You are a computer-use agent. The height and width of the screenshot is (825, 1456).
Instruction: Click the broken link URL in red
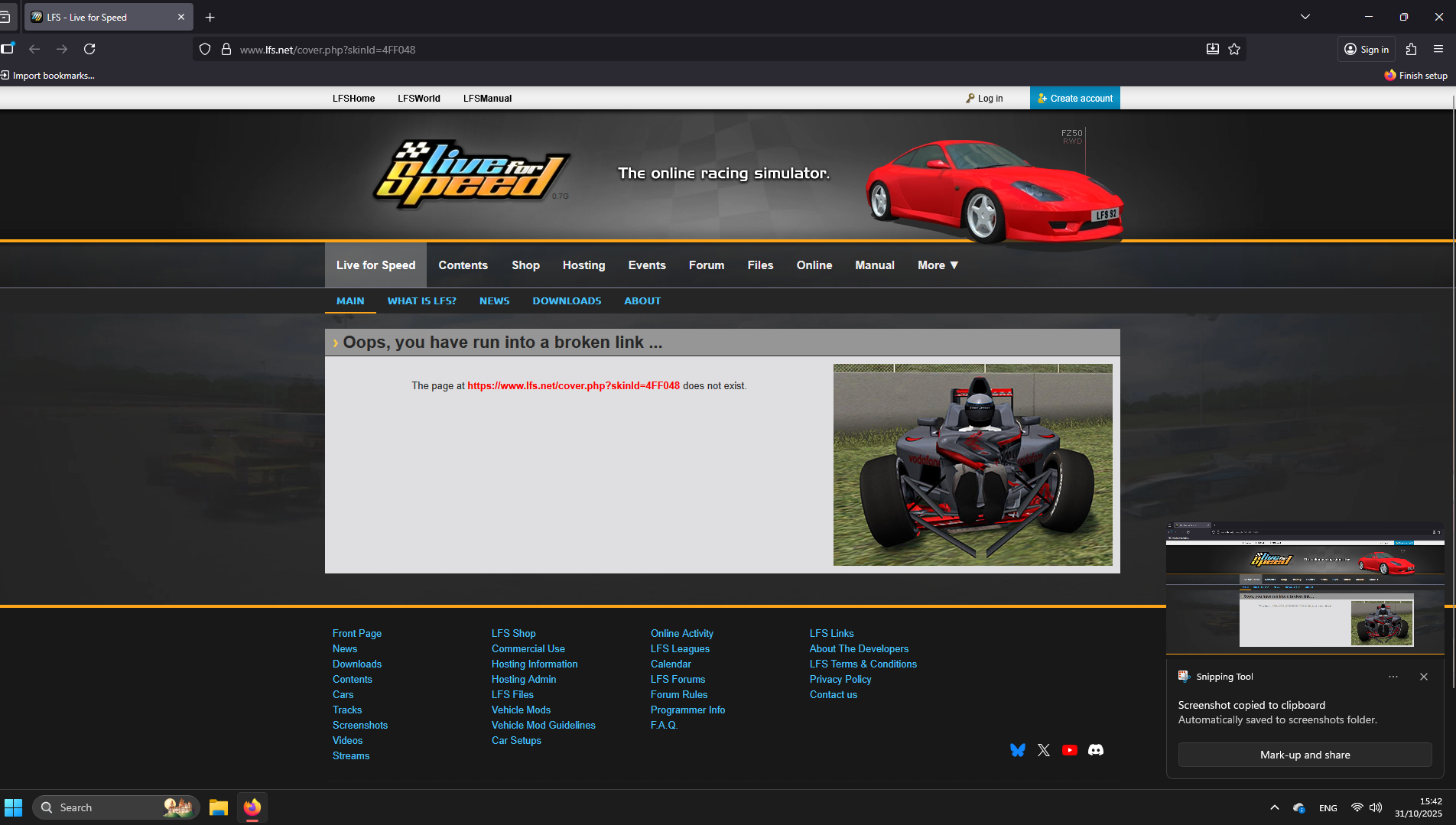(574, 386)
